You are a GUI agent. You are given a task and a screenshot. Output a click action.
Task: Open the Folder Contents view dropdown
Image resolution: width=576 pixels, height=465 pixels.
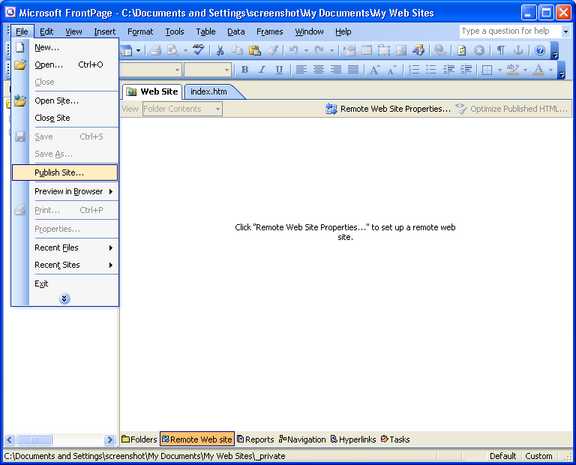tap(182, 109)
